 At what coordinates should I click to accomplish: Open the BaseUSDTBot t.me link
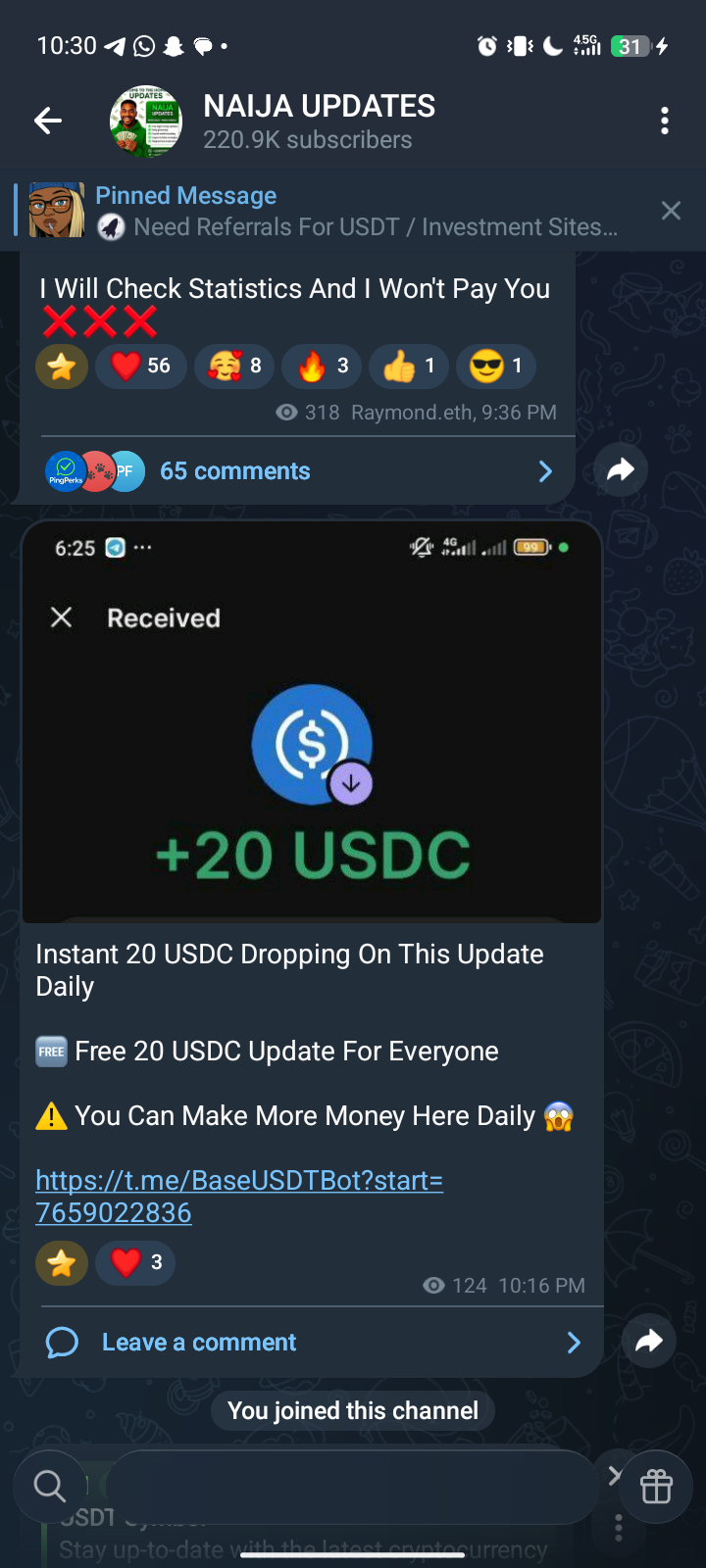tap(239, 1197)
